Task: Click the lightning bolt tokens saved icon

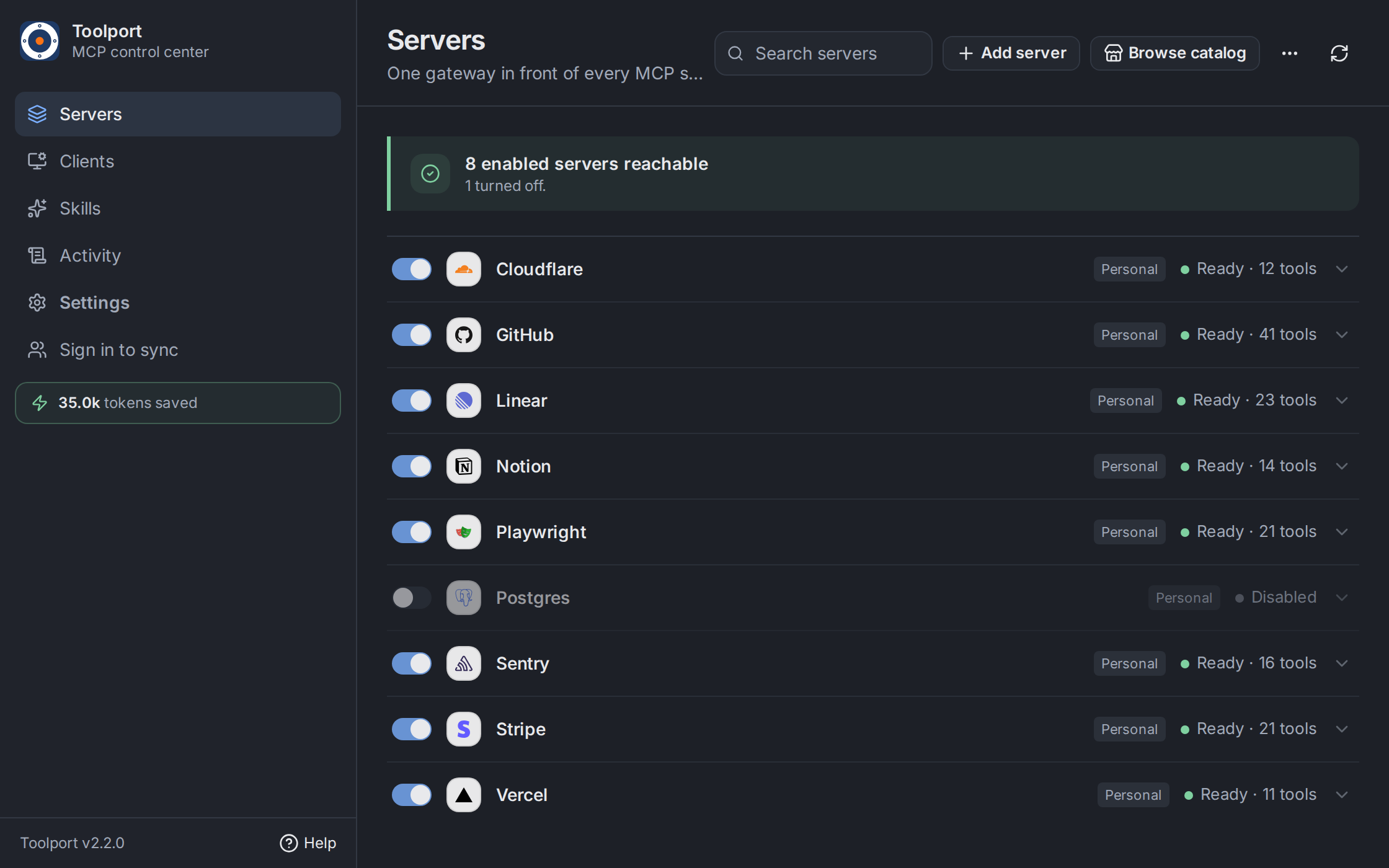Action: pyautogui.click(x=40, y=403)
